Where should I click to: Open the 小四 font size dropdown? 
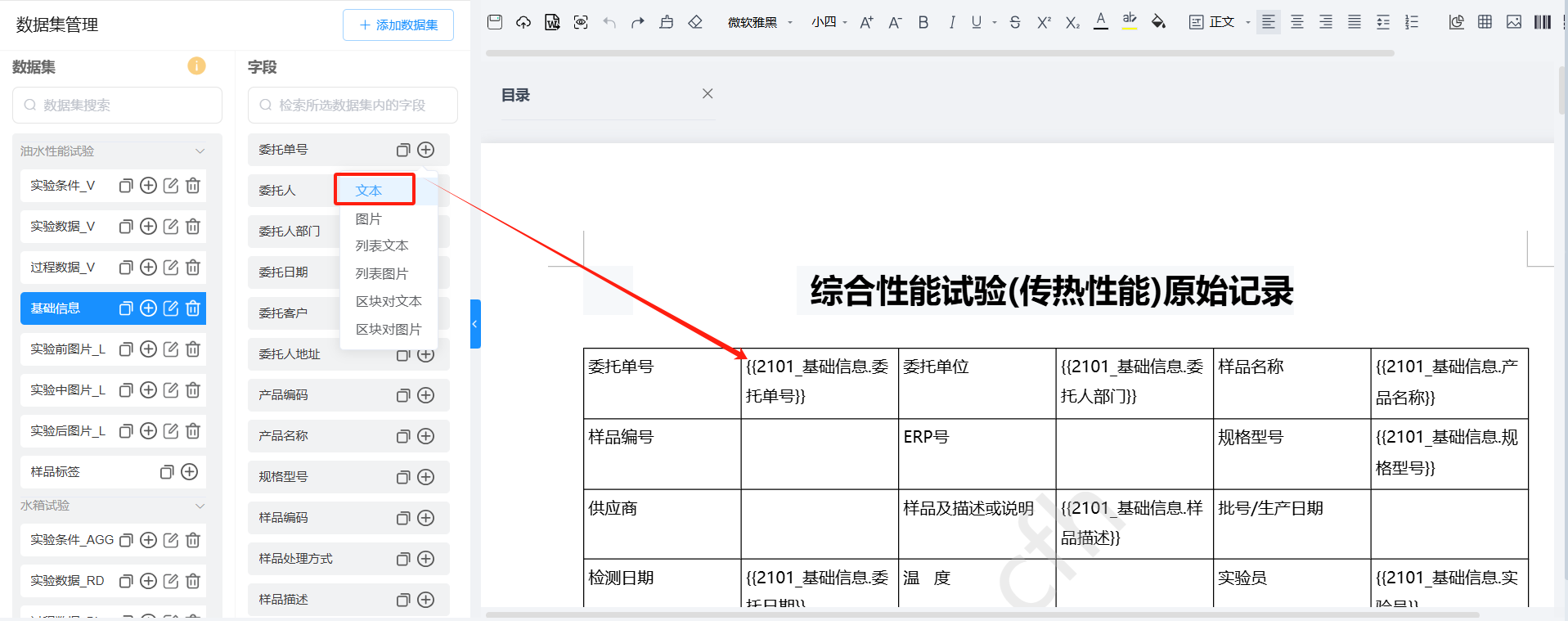pyautogui.click(x=829, y=22)
